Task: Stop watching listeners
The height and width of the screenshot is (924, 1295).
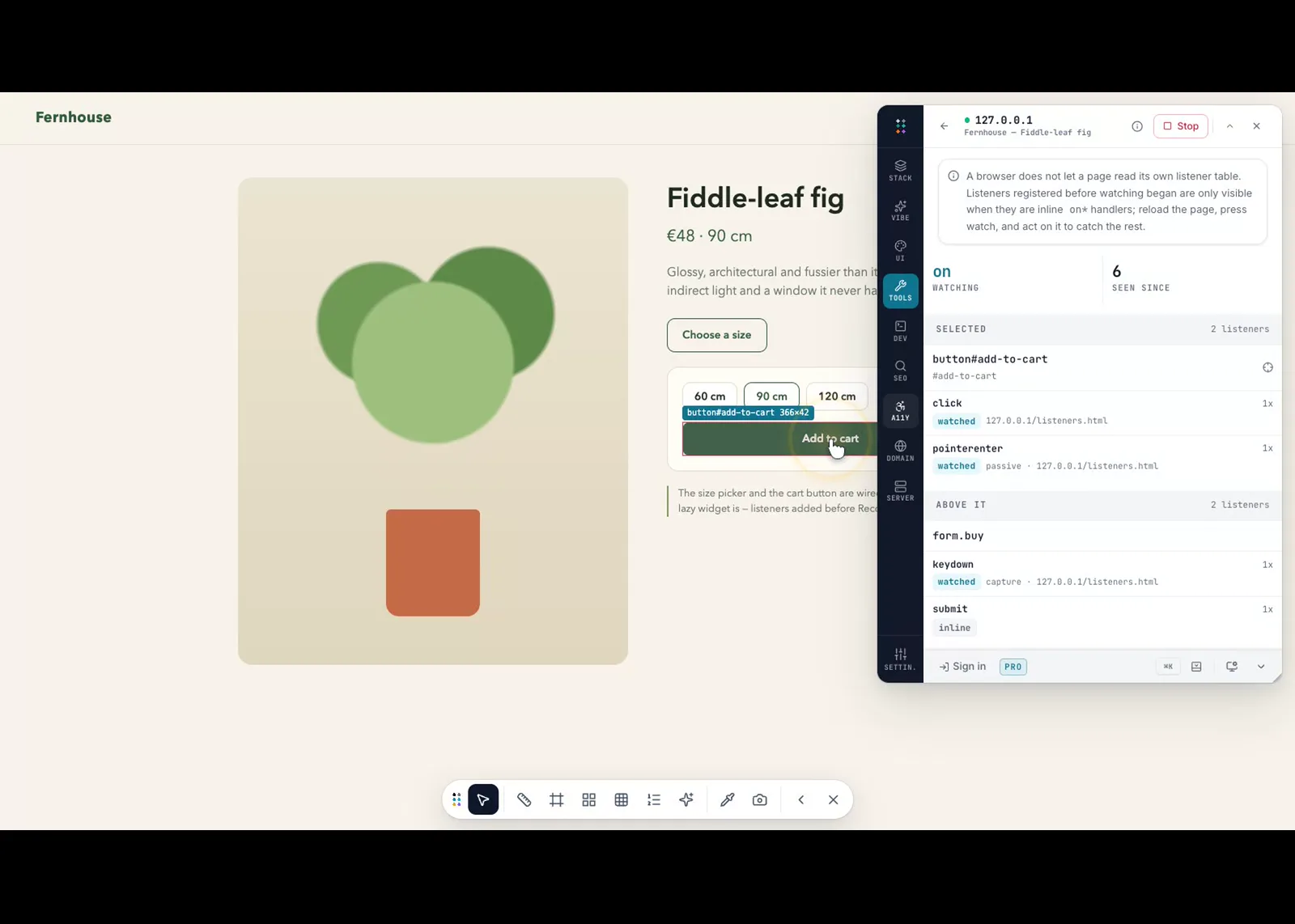Action: [1181, 126]
